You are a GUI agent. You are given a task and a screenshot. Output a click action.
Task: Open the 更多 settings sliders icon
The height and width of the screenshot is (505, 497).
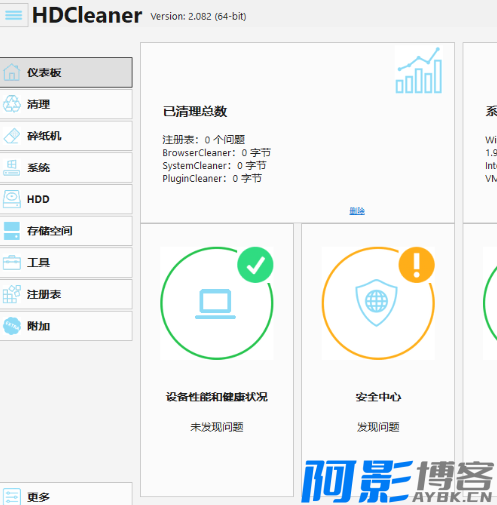12,497
